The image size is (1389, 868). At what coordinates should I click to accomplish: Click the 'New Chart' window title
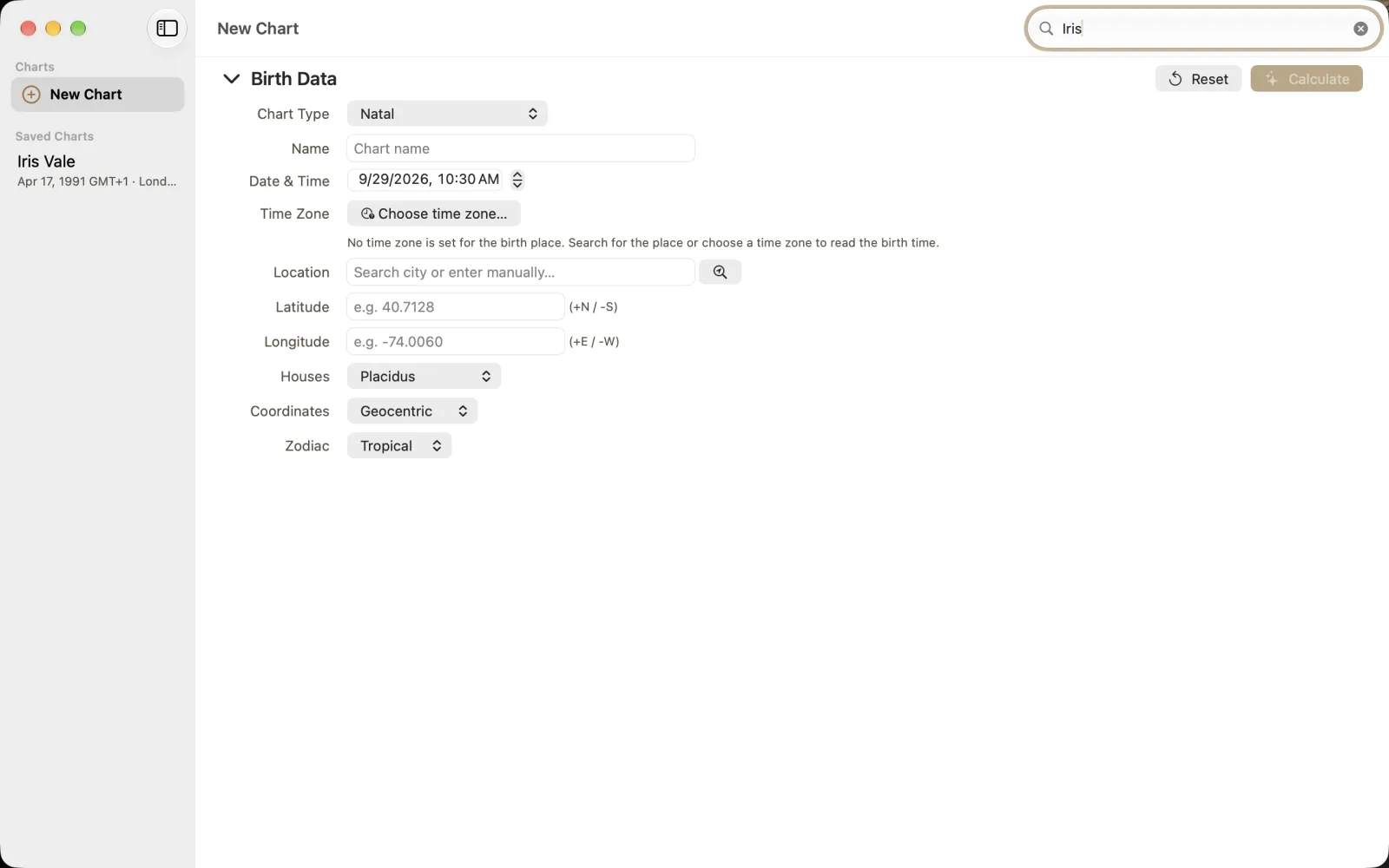258,29
